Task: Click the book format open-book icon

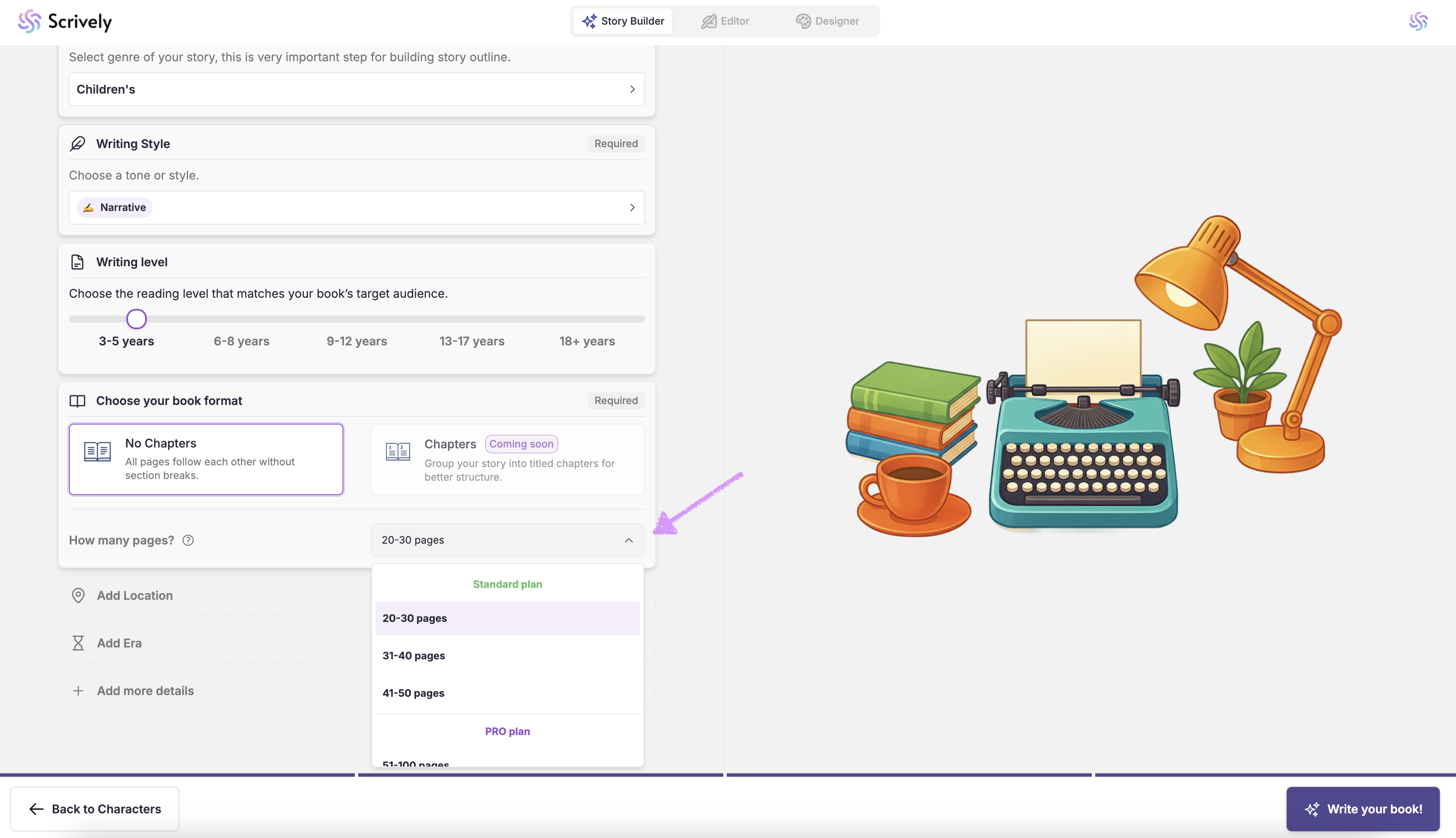Action: [77, 401]
